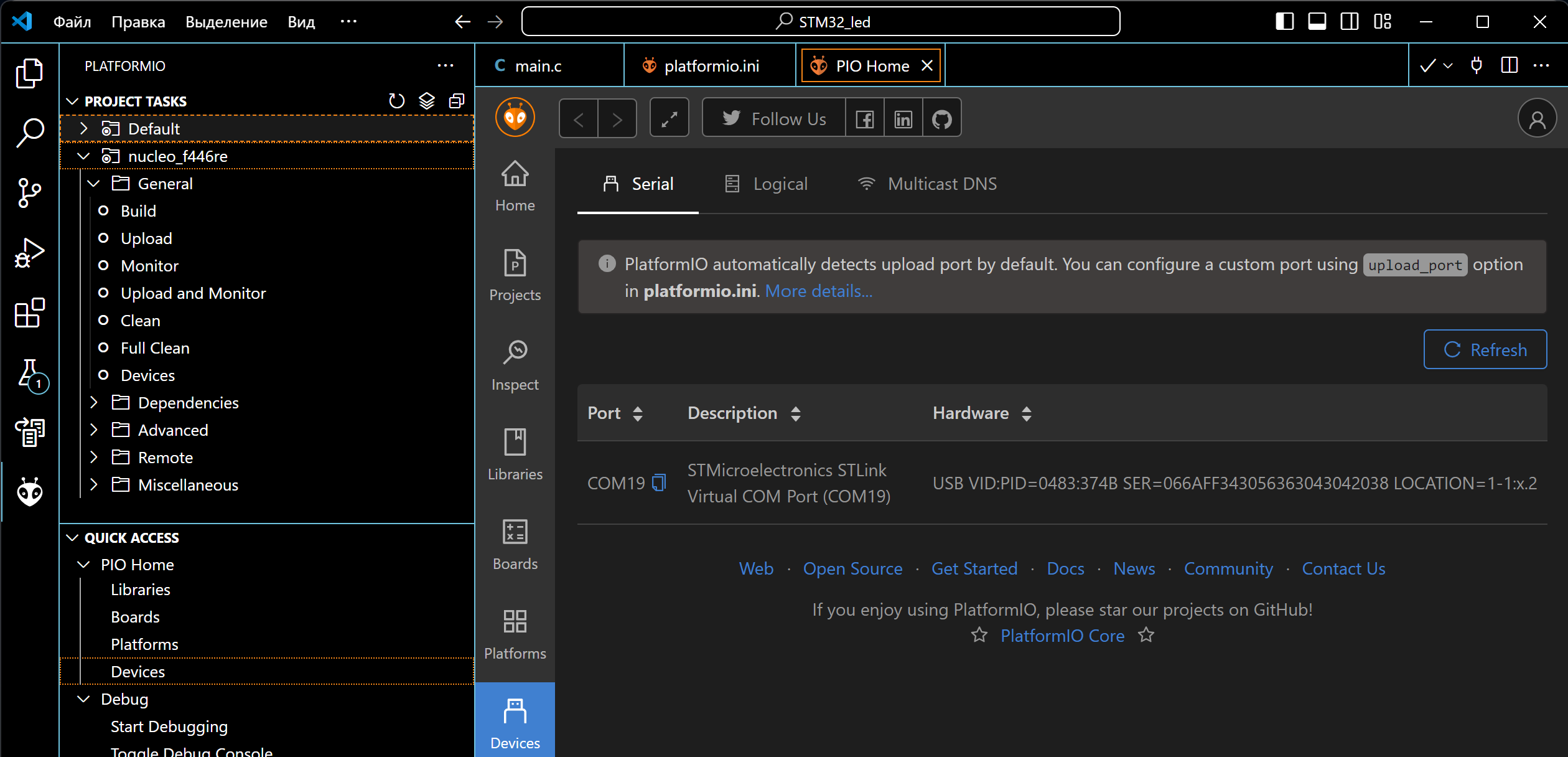The image size is (1568, 757).
Task: Toggle panel visibility in title bar
Action: pos(1317,22)
